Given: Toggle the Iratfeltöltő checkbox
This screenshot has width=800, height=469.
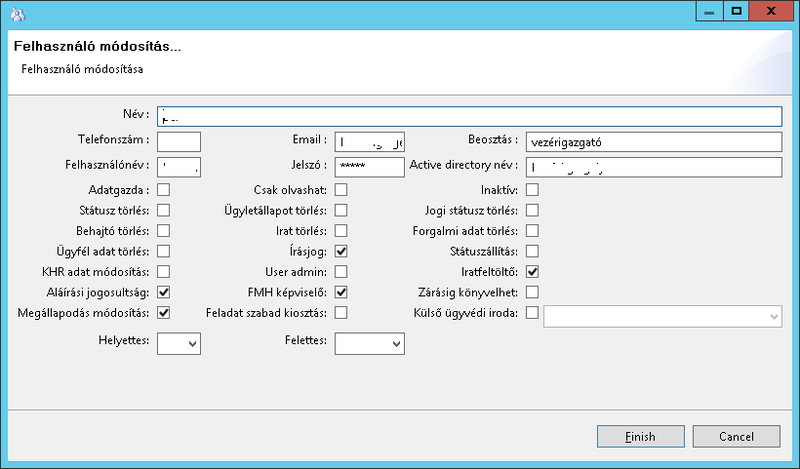Looking at the screenshot, I should click(x=533, y=271).
